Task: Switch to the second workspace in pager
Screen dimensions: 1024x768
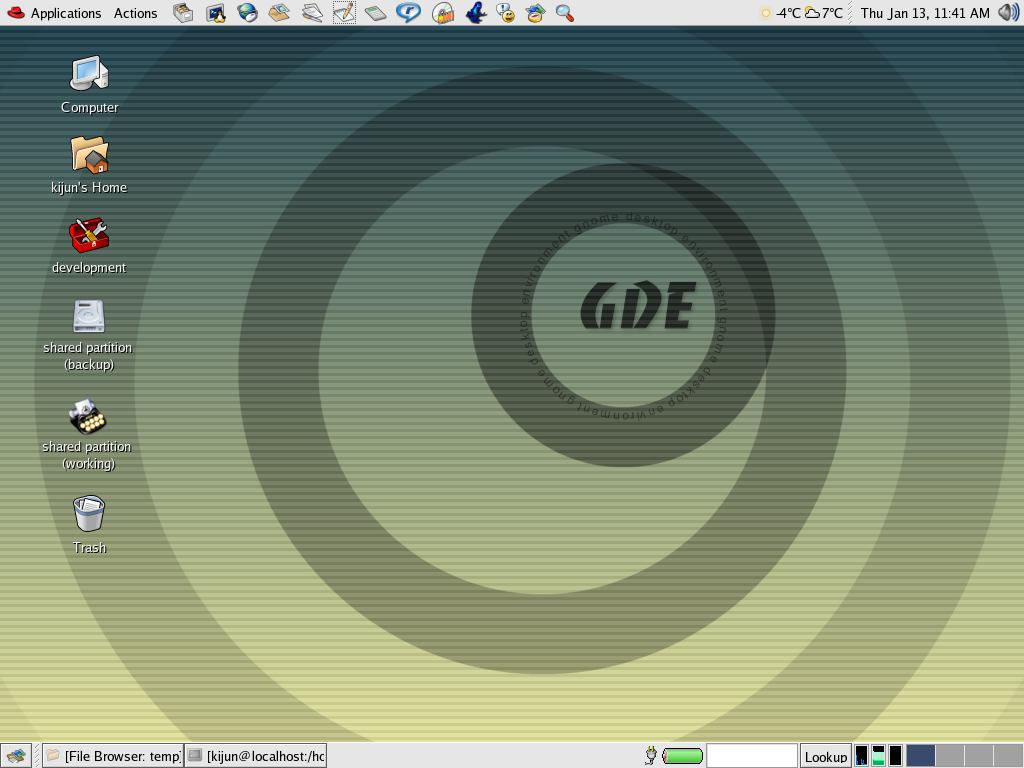Action: 950,756
